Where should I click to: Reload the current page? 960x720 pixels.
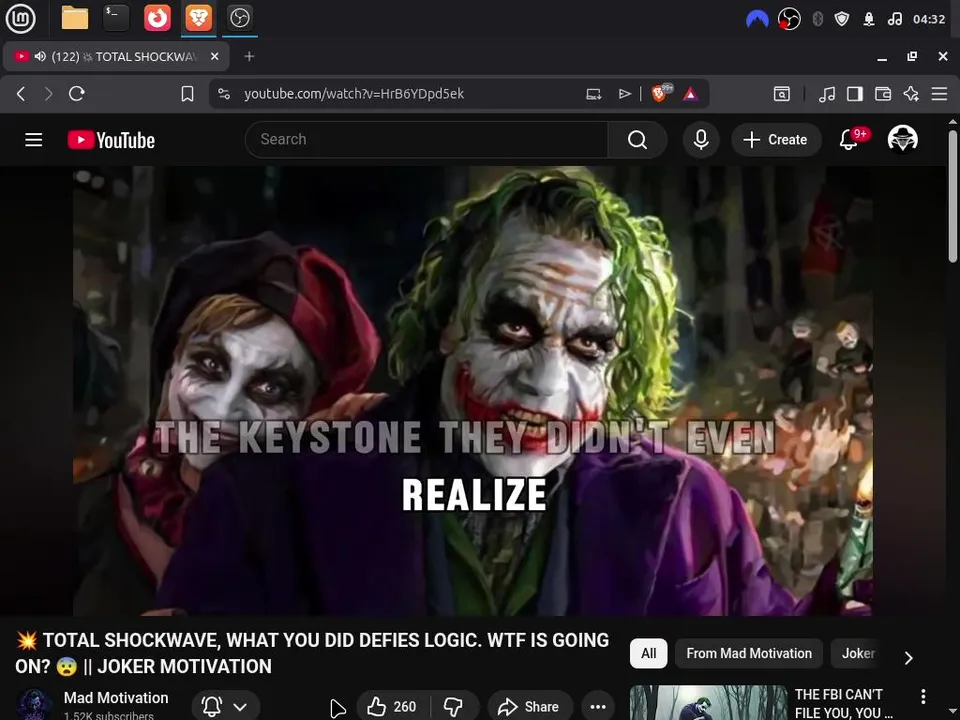click(x=77, y=94)
